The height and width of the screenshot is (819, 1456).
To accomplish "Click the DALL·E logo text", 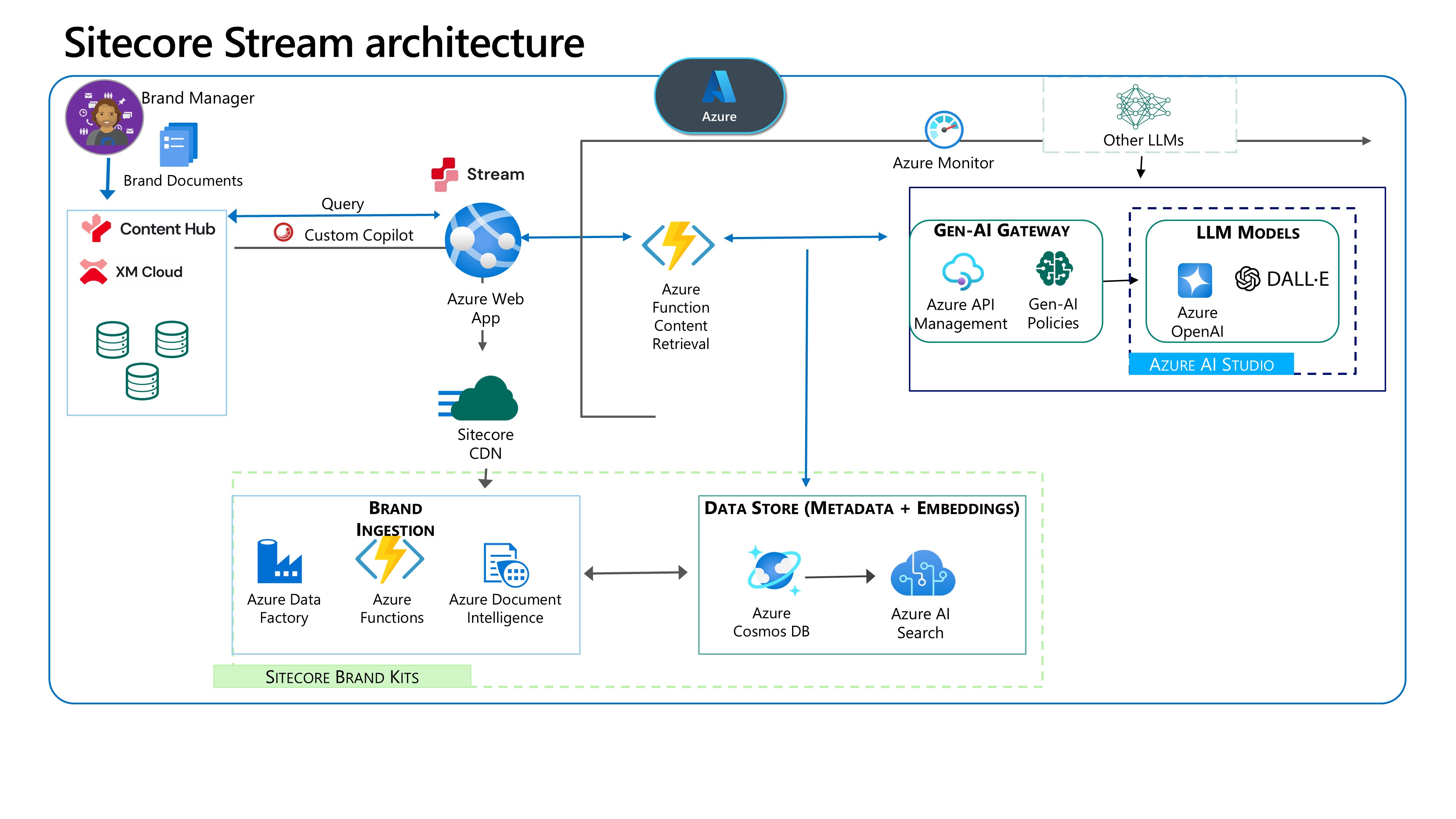I will [1282, 279].
